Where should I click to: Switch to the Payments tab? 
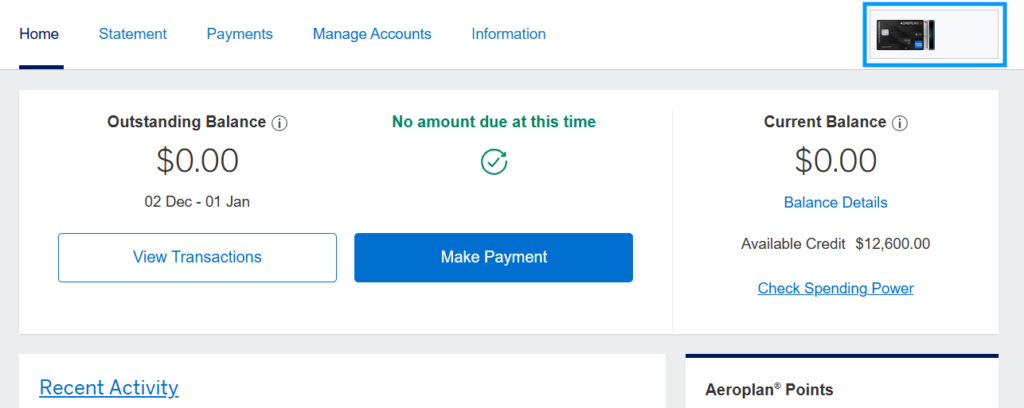(240, 34)
